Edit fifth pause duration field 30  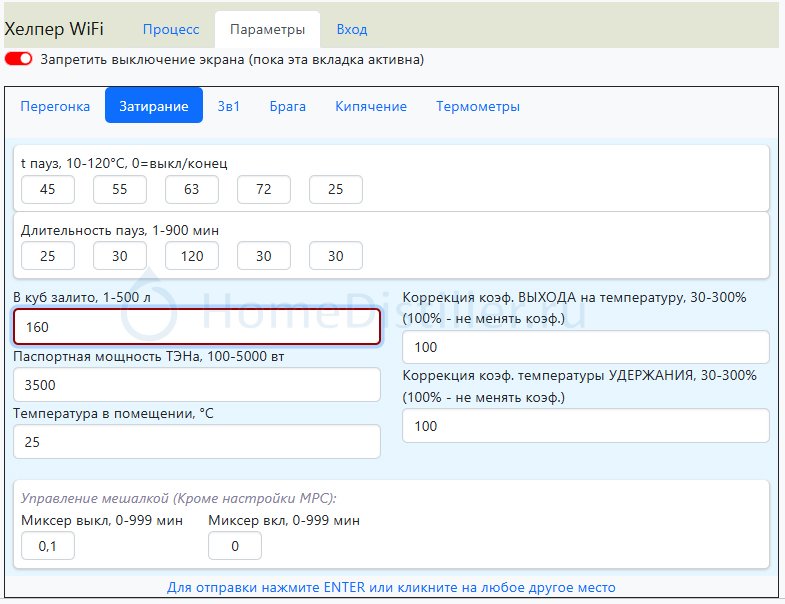pos(336,256)
